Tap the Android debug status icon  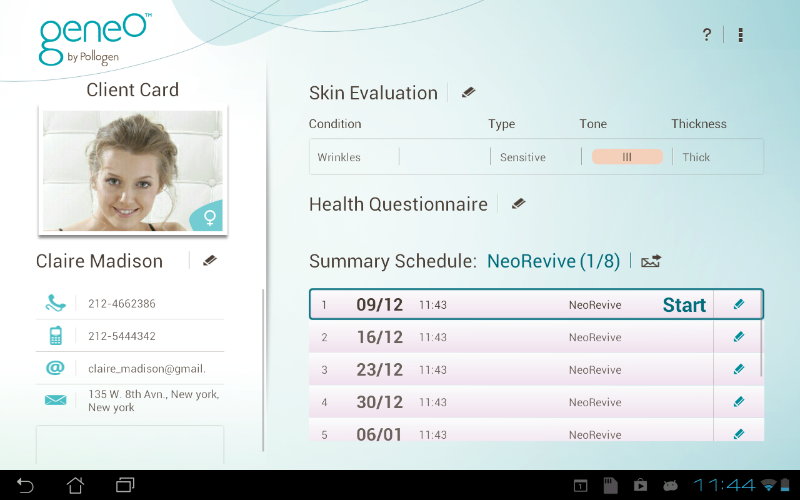(670, 485)
